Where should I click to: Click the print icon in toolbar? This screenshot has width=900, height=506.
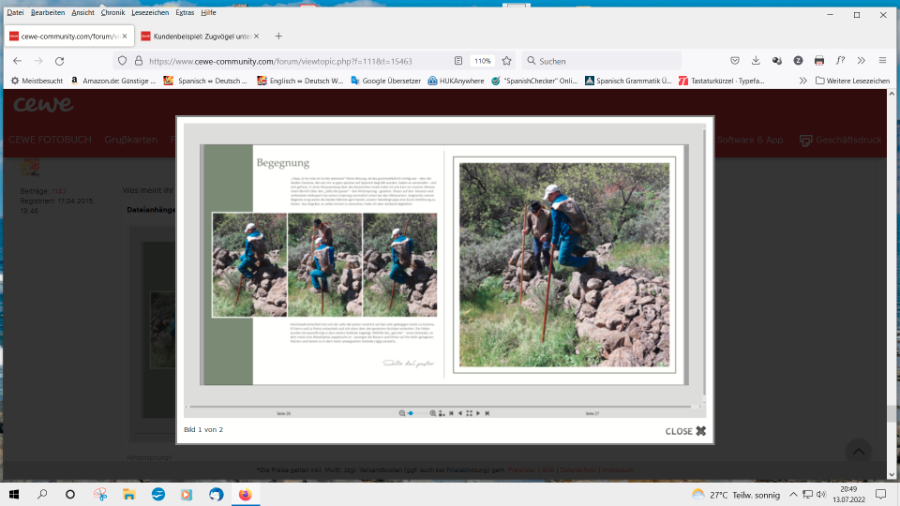(x=819, y=61)
